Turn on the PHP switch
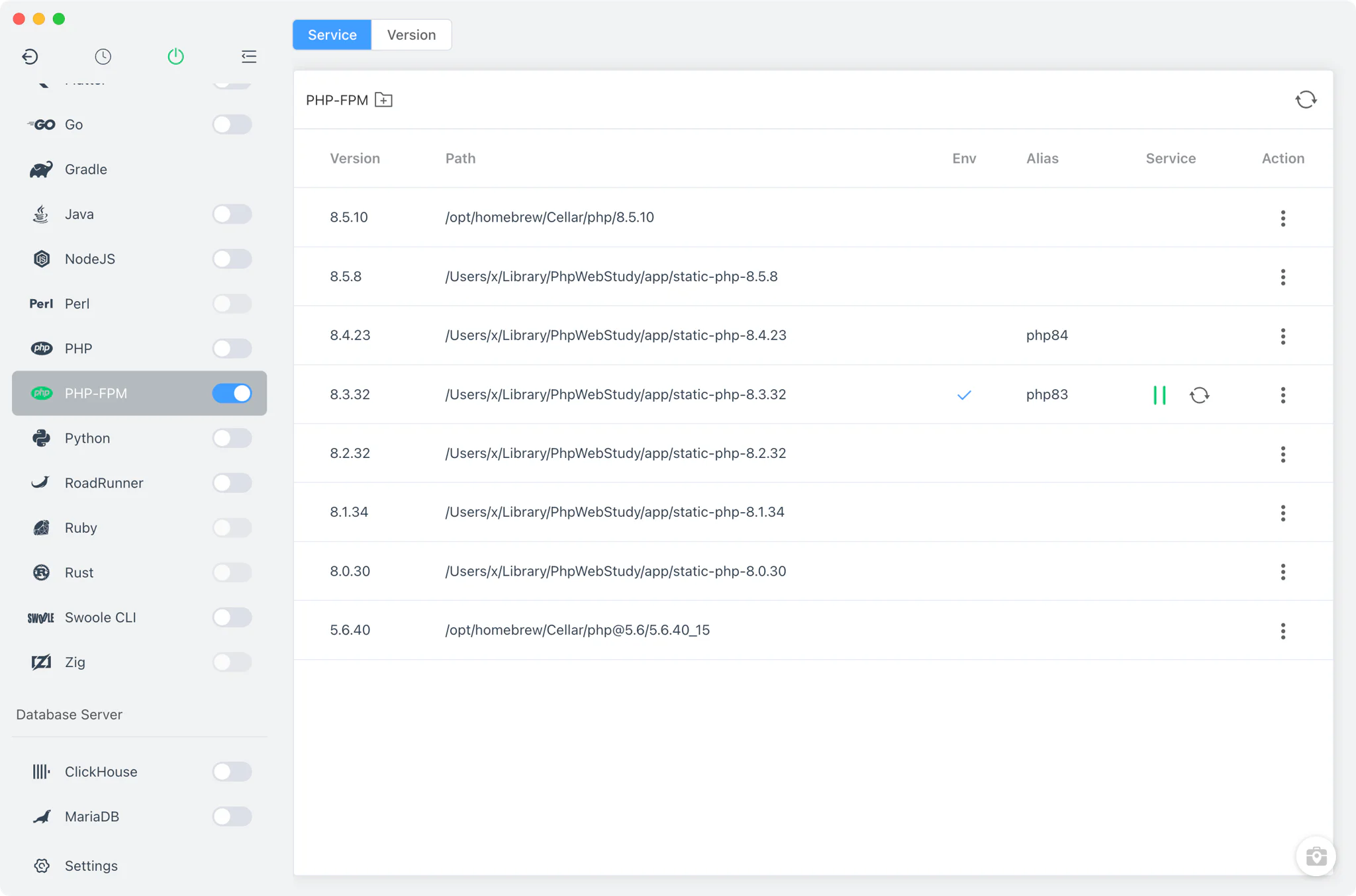This screenshot has width=1356, height=896. pos(232,348)
